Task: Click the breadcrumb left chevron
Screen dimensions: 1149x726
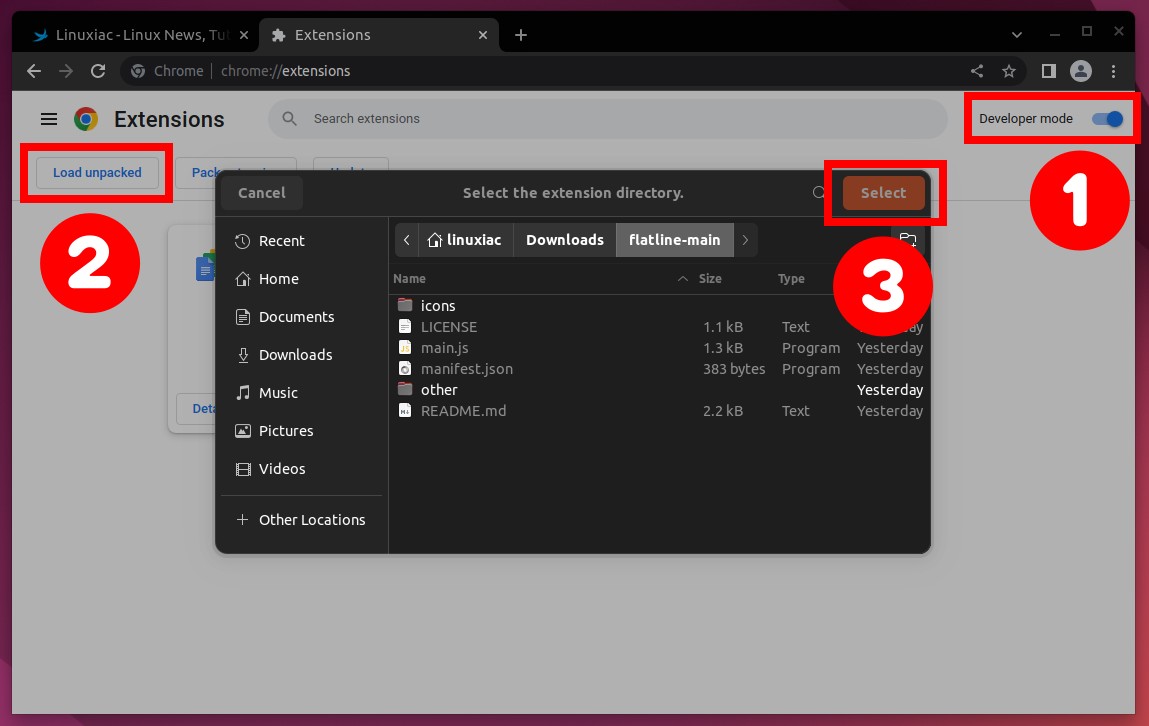Action: pyautogui.click(x=407, y=240)
